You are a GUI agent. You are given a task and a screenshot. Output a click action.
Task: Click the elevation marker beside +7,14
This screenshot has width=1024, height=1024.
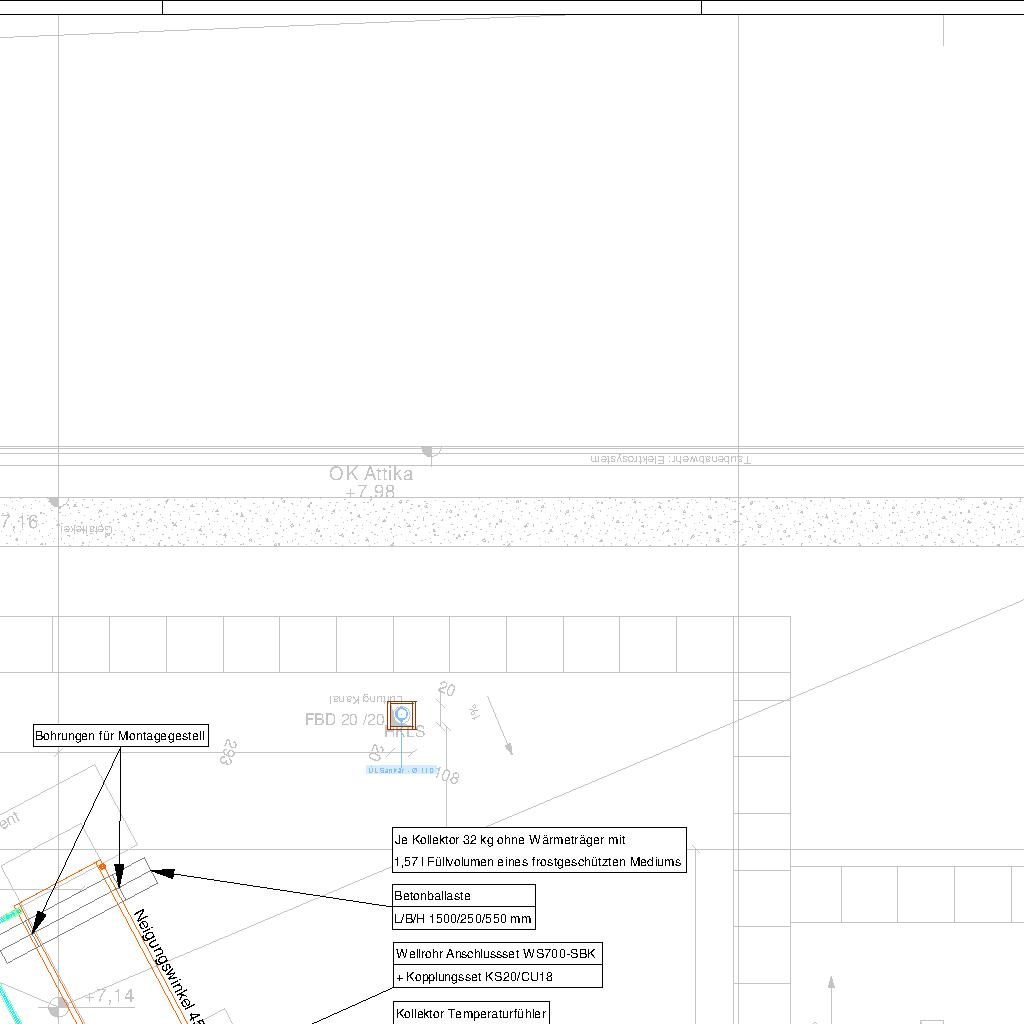pyautogui.click(x=59, y=1005)
